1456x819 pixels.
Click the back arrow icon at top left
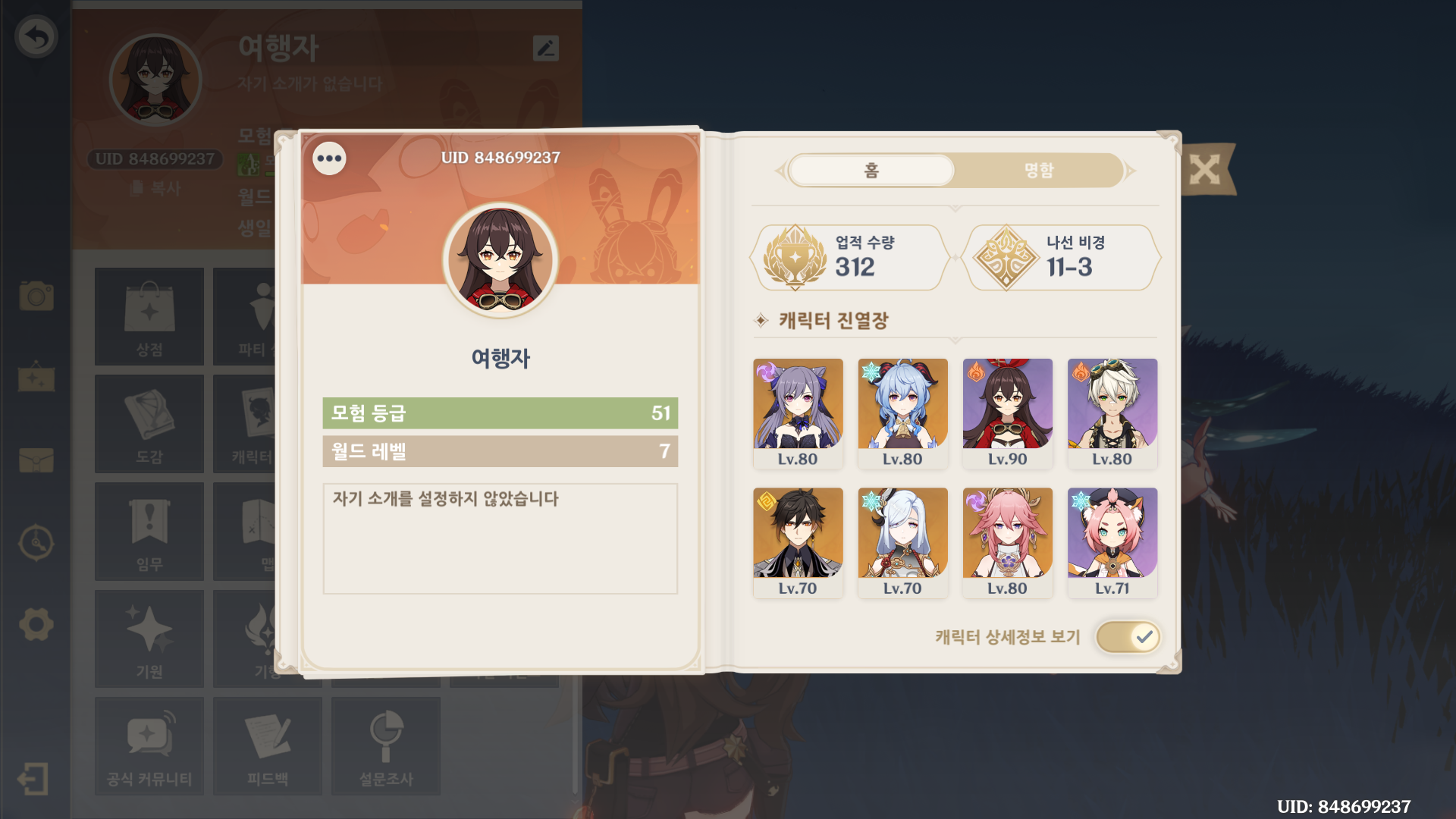[x=36, y=36]
